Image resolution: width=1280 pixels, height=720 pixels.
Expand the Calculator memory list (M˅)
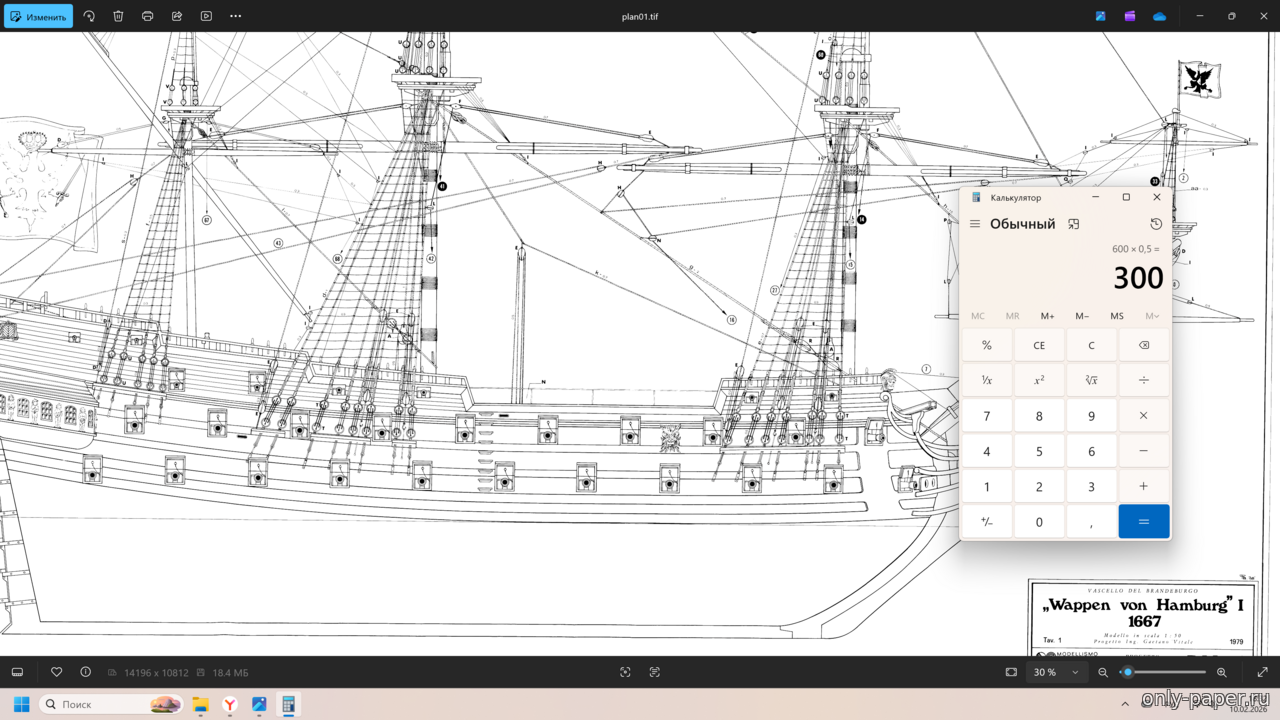(x=1152, y=316)
